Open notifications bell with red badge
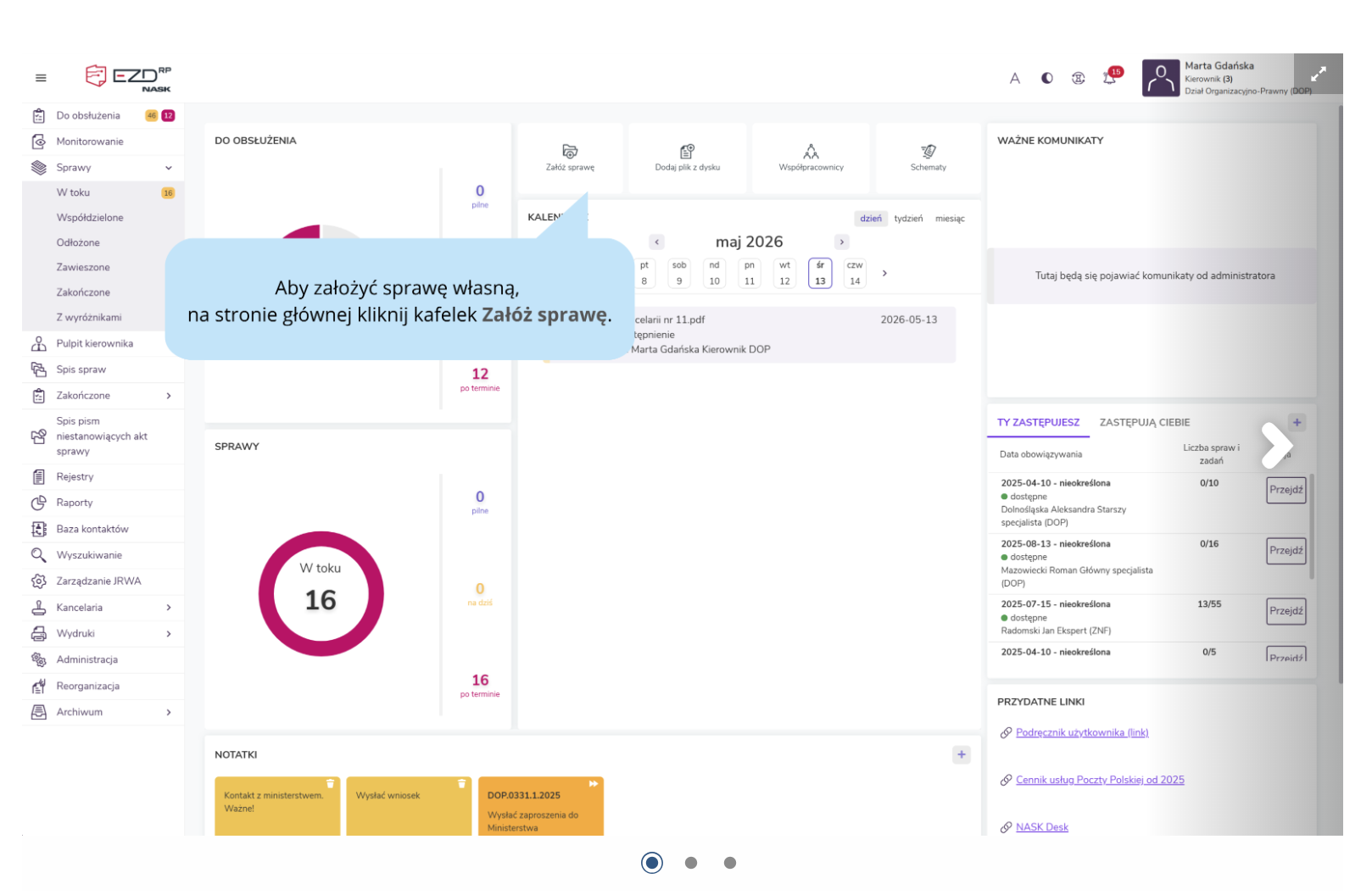The image size is (1372, 895). [1111, 76]
